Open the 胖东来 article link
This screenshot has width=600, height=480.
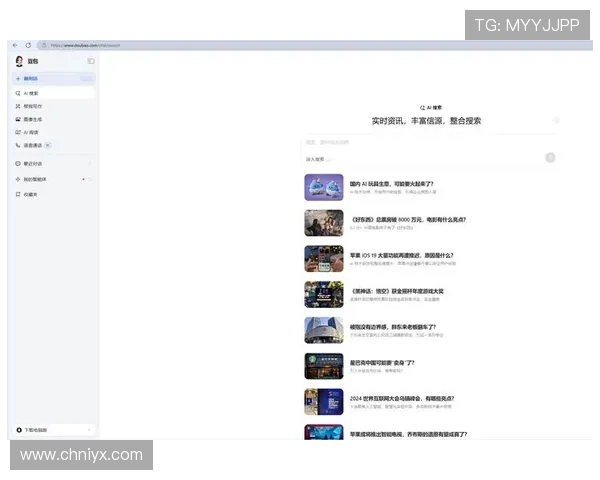(393, 327)
